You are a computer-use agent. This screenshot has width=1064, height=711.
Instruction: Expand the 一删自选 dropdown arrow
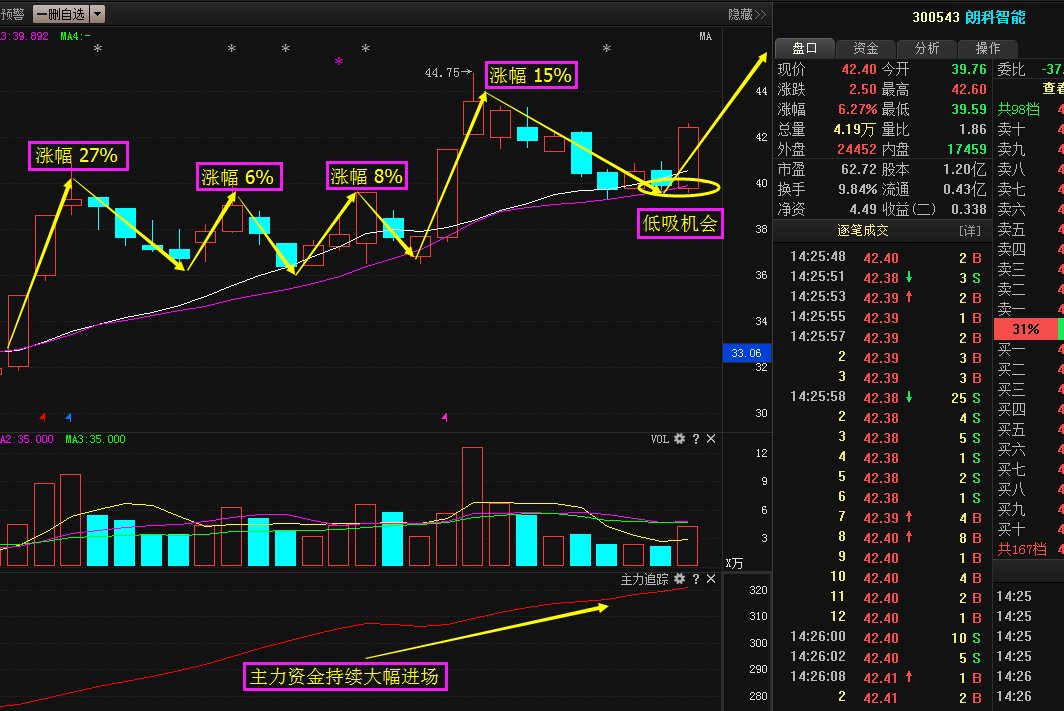97,14
